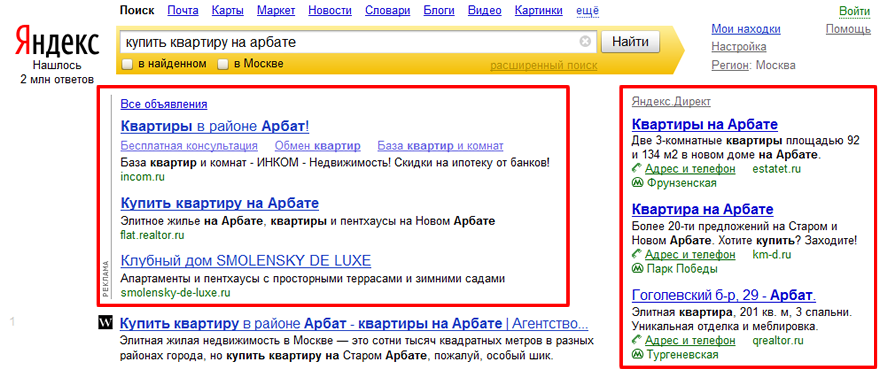This screenshot has height=370, width=880.
Task: Click the phone icon in the qrealtor.ru ad
Action: [x=636, y=340]
